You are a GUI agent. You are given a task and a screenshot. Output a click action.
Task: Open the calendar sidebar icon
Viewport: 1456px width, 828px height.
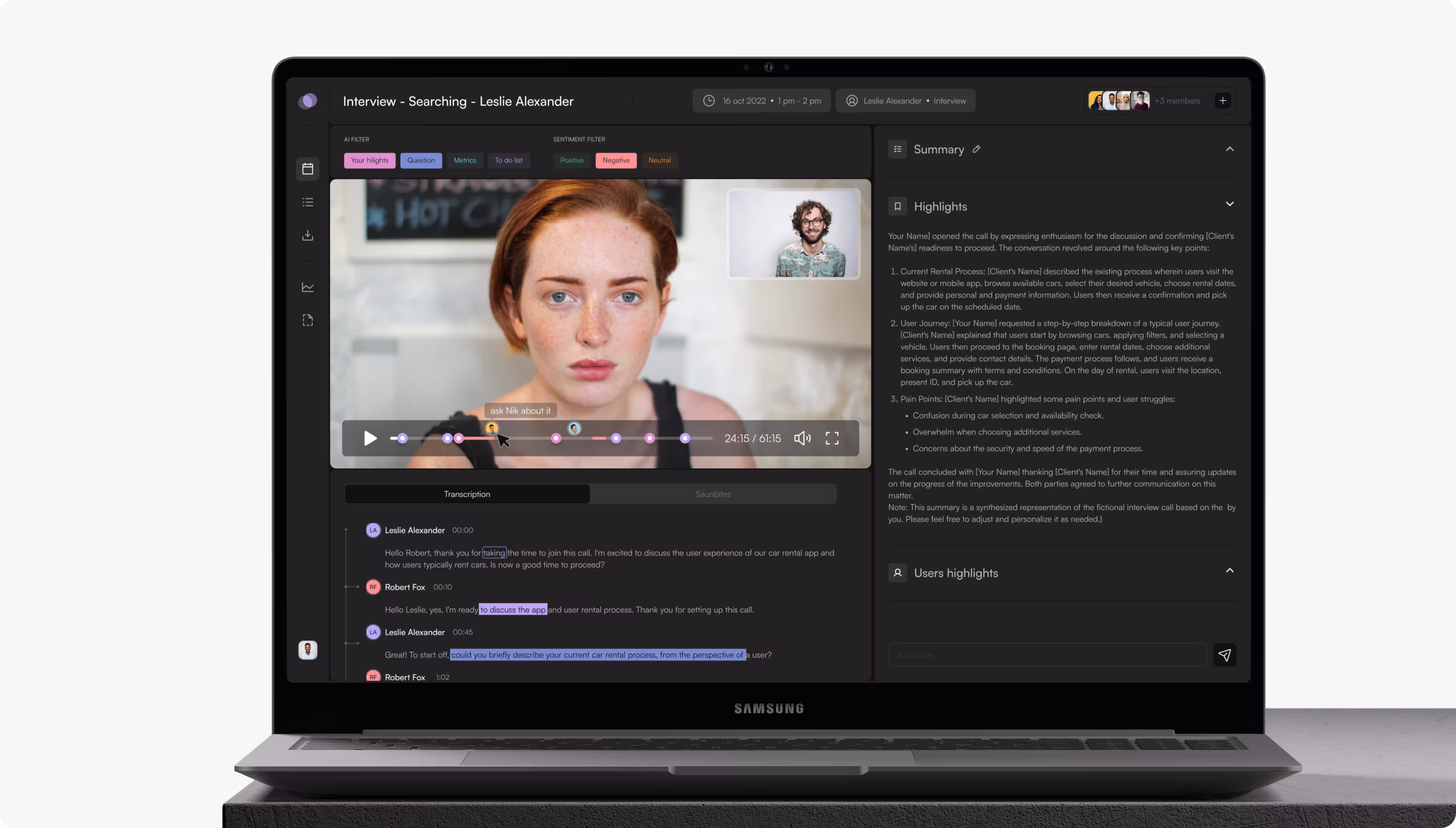[x=307, y=169]
